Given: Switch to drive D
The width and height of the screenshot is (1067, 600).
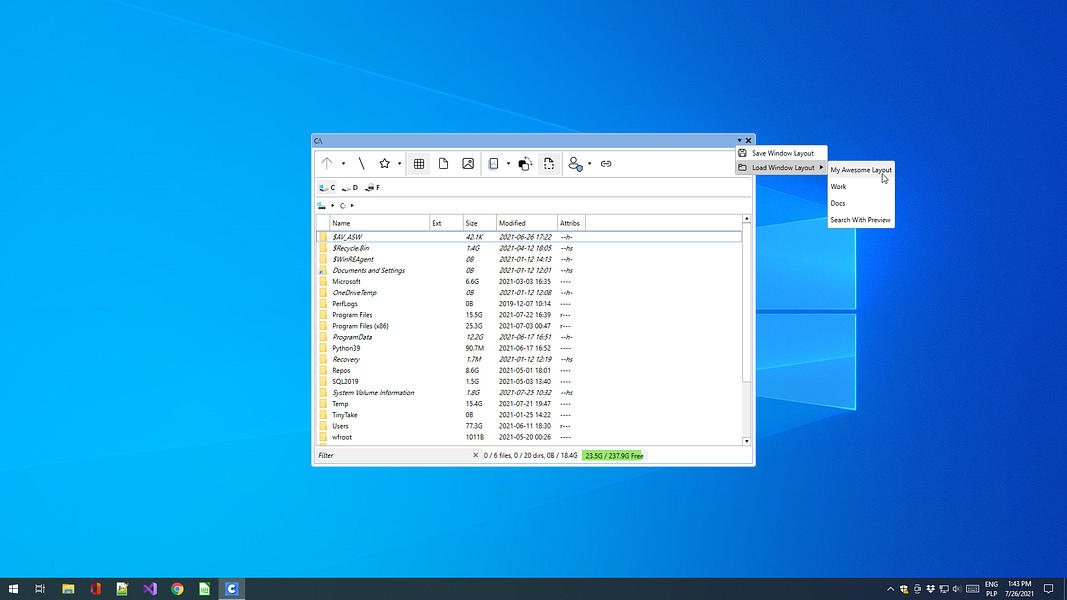Looking at the screenshot, I should (x=350, y=188).
